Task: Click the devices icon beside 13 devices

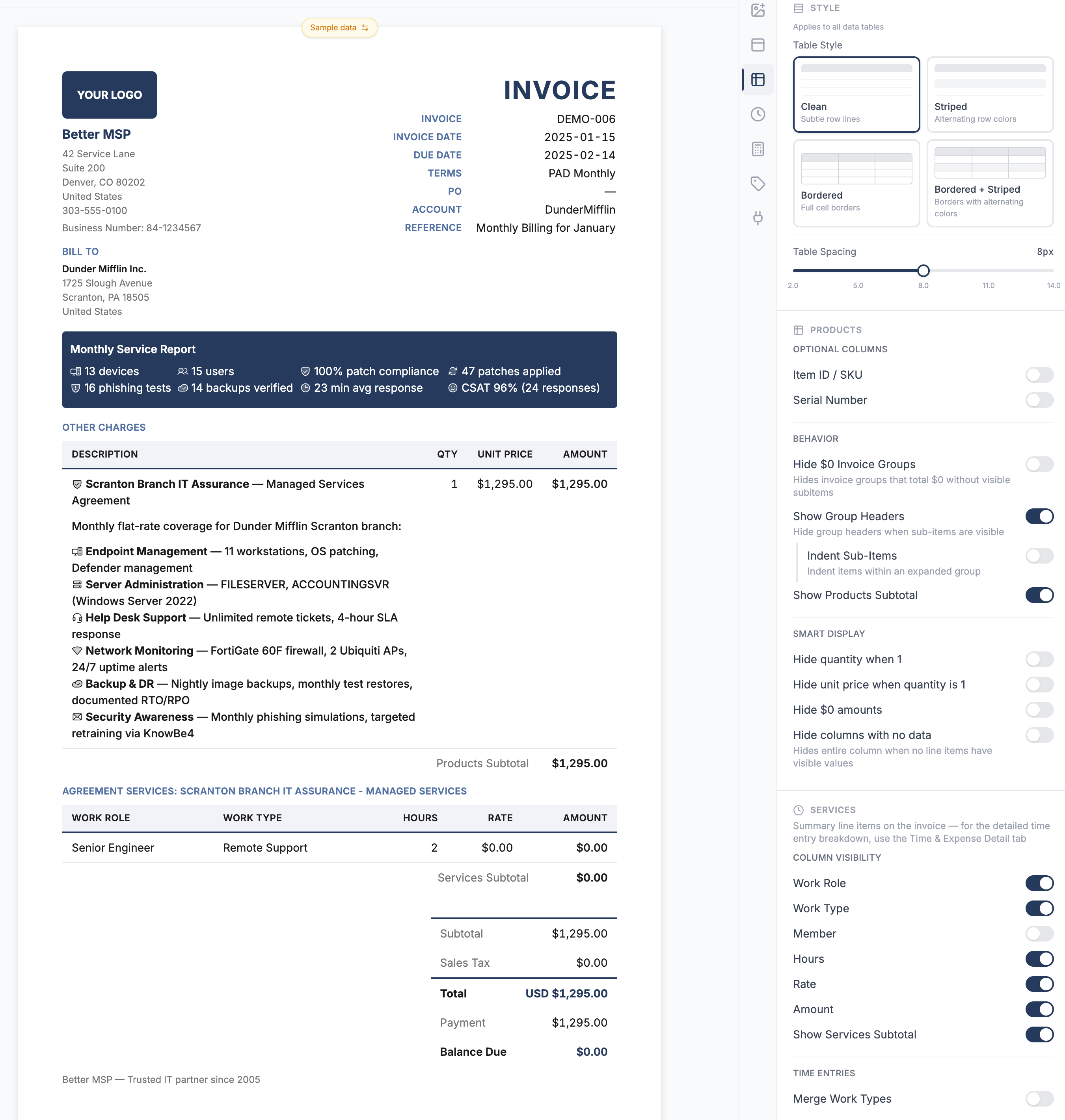Action: (x=76, y=371)
